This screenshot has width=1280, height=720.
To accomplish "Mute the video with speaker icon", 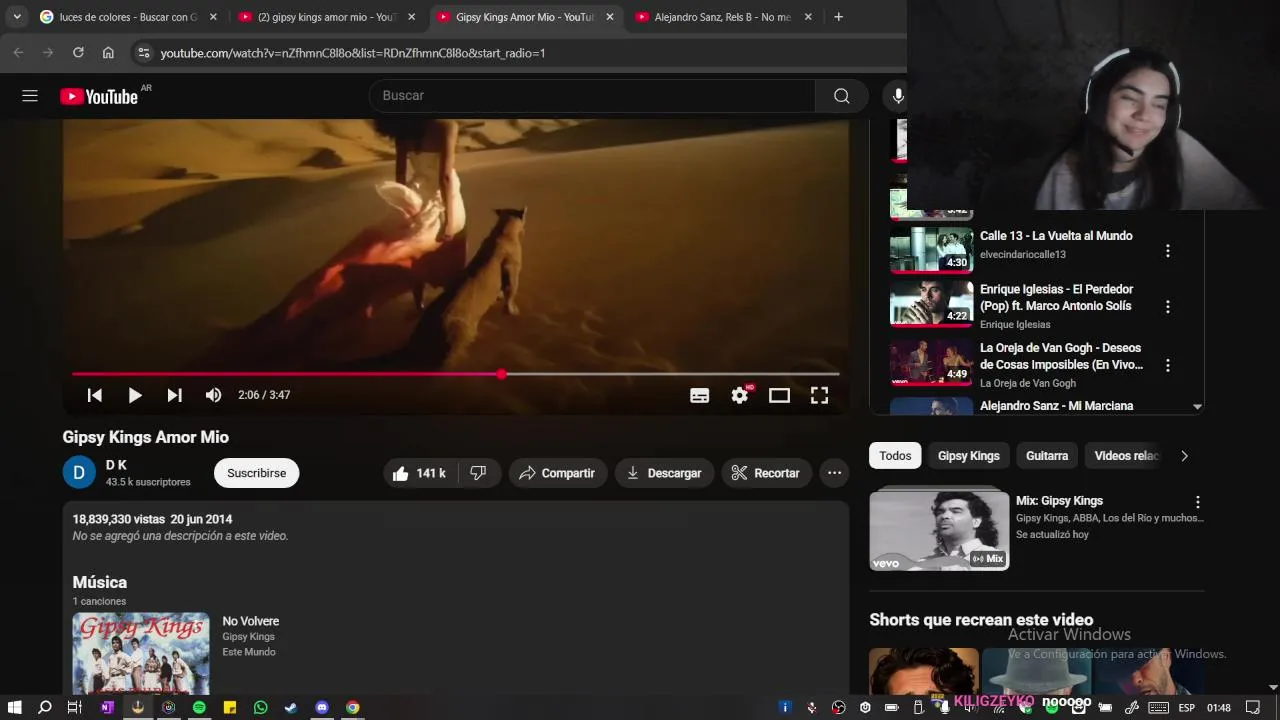I will tap(213, 395).
